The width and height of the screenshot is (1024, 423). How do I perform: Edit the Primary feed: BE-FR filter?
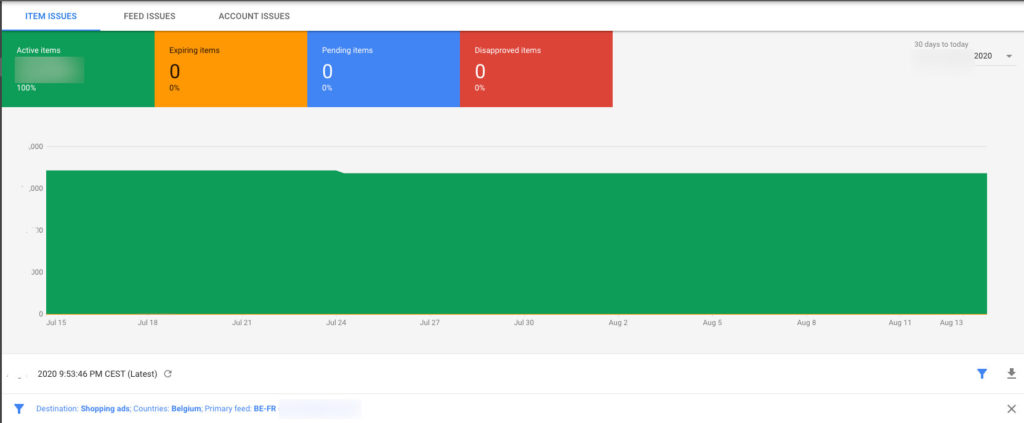tap(241, 409)
